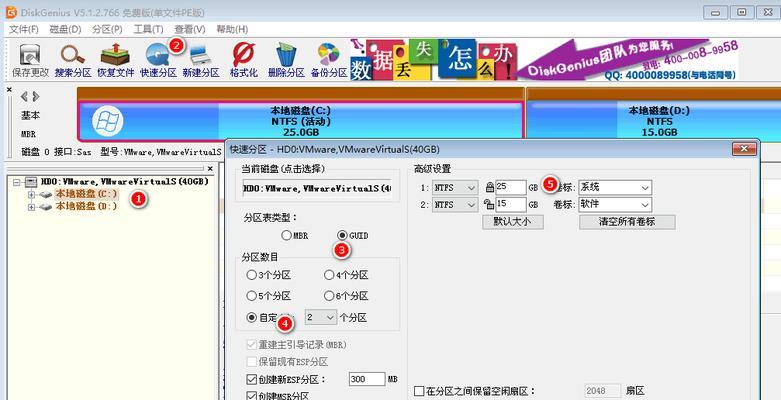The image size is (781, 400).
Task: Click Delete Partition (删除分区) icon
Action: click(x=286, y=60)
